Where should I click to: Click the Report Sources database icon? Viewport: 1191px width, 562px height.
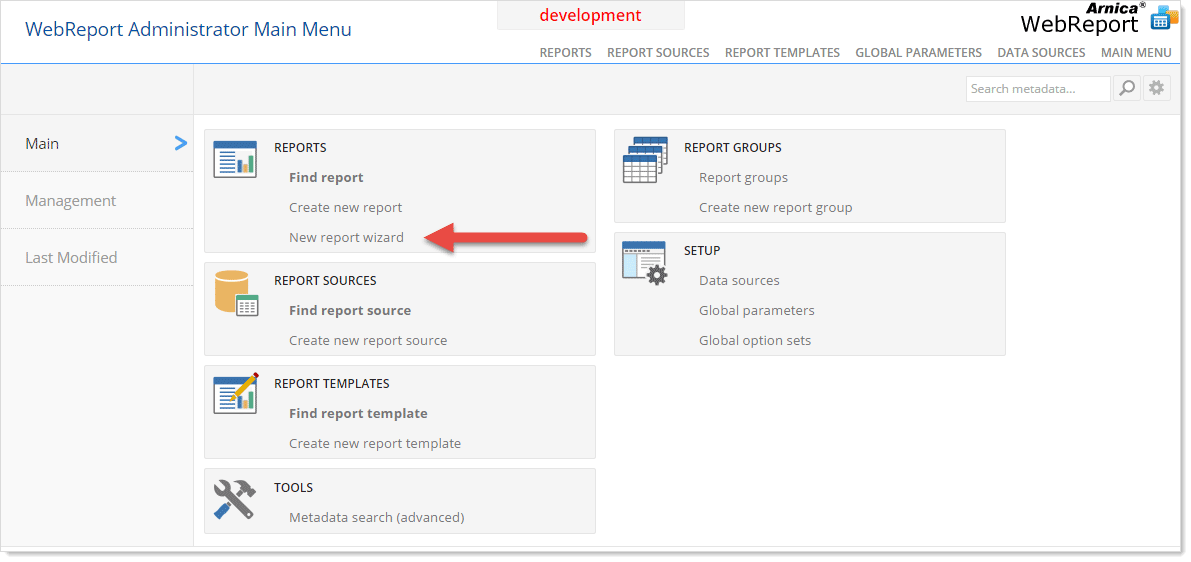pyautogui.click(x=236, y=293)
